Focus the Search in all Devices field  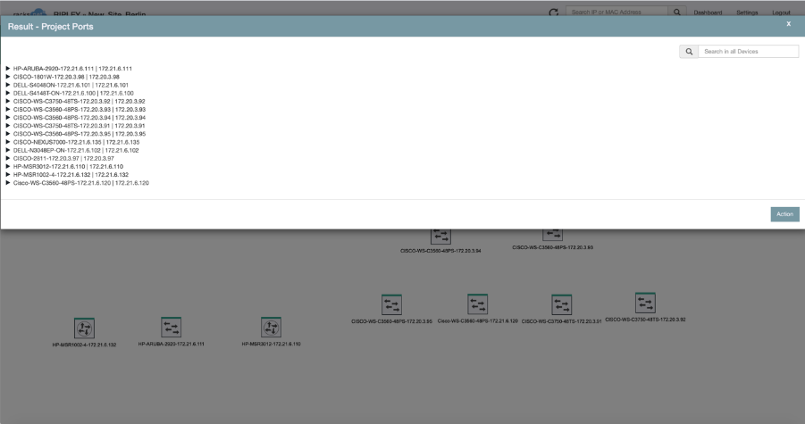tap(748, 51)
